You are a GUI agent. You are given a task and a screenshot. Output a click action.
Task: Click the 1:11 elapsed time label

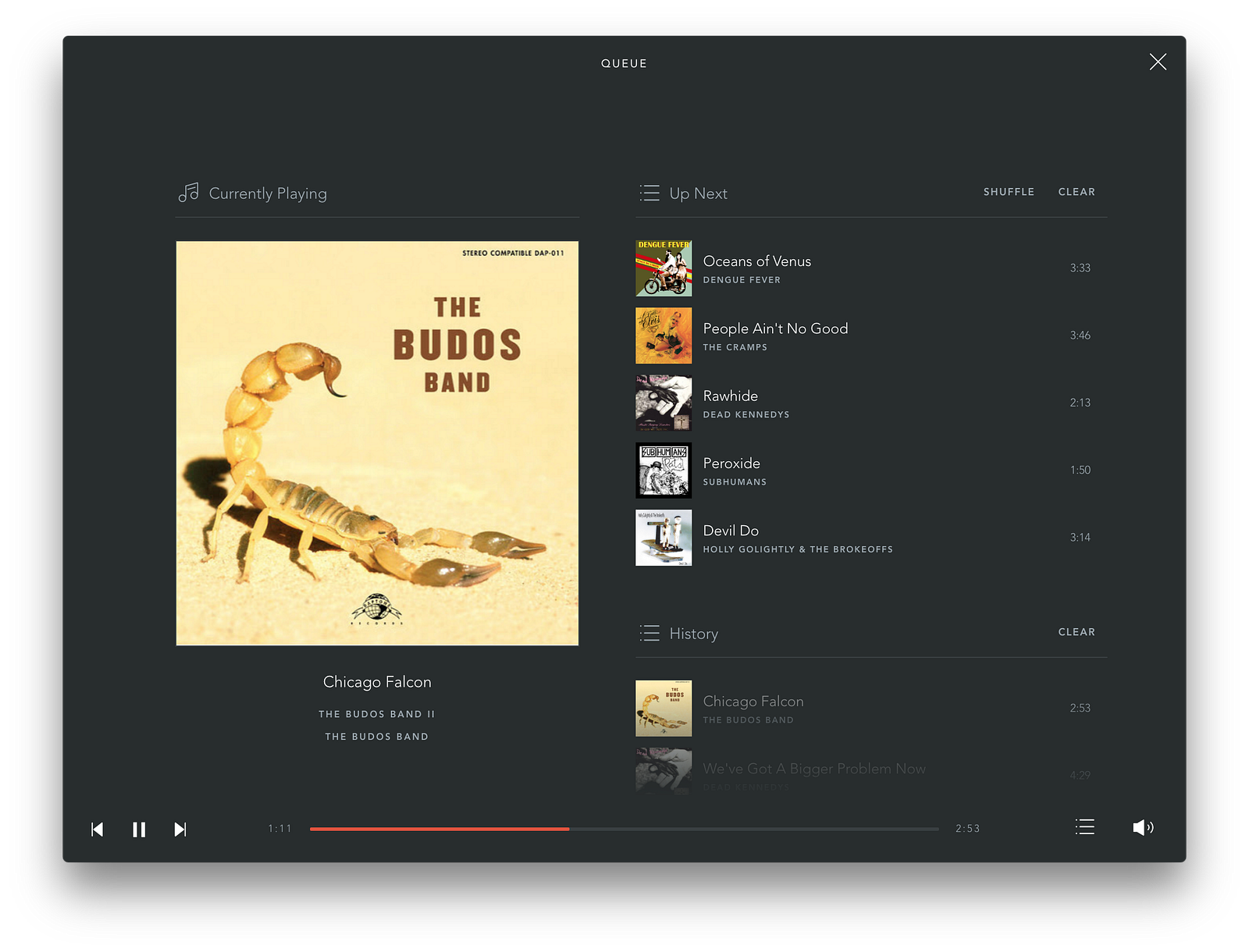click(279, 829)
